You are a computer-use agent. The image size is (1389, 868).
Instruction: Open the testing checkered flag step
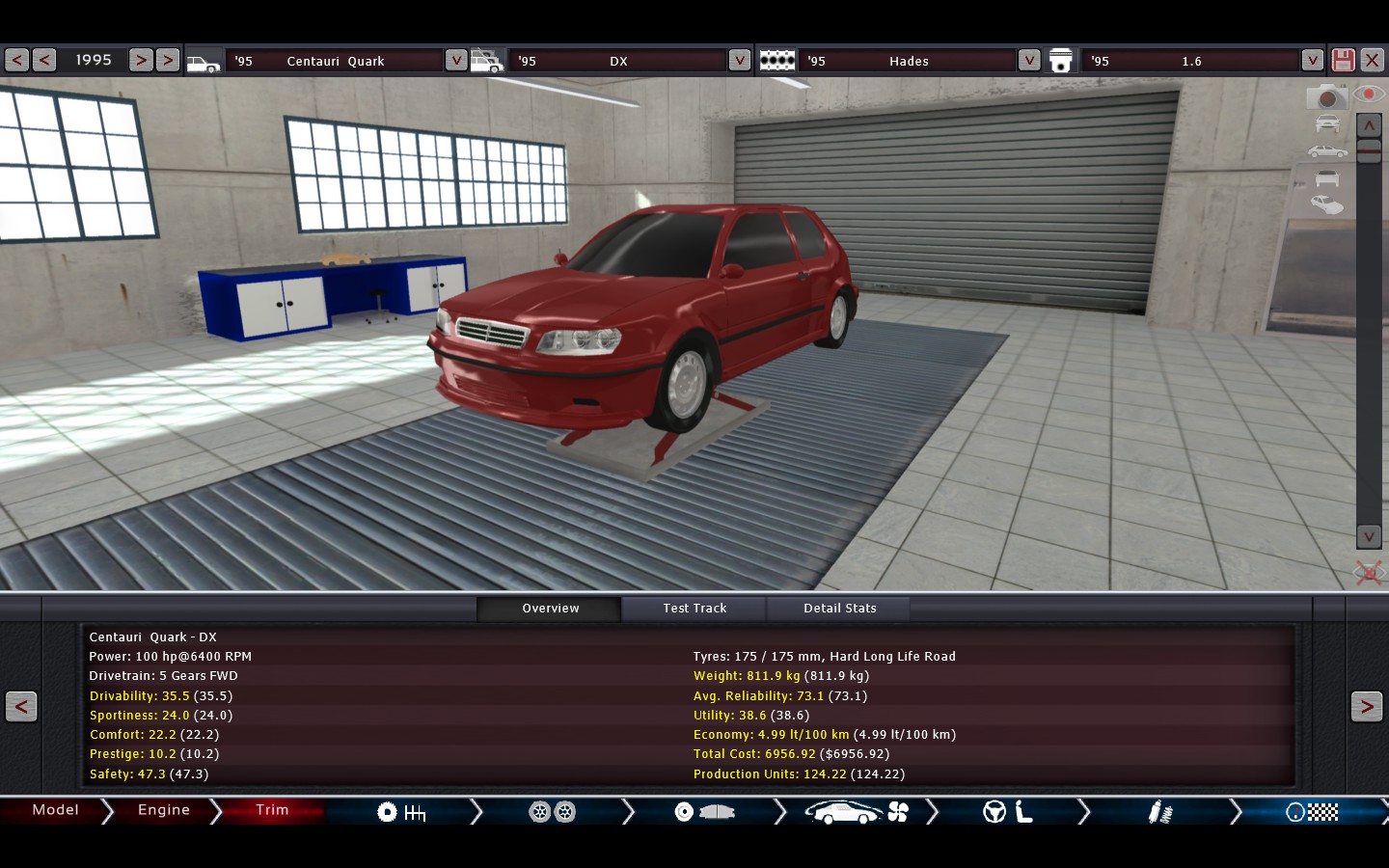[x=1312, y=812]
